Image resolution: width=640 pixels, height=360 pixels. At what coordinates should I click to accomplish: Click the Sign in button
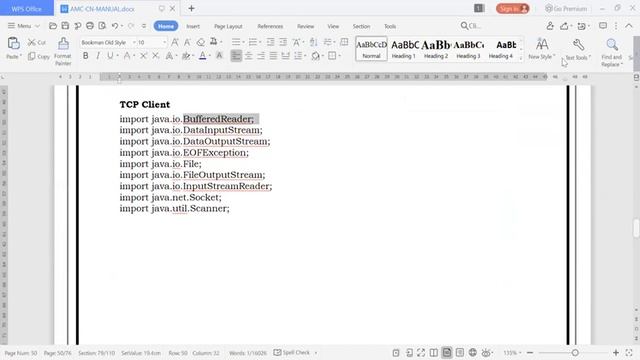[513, 9]
